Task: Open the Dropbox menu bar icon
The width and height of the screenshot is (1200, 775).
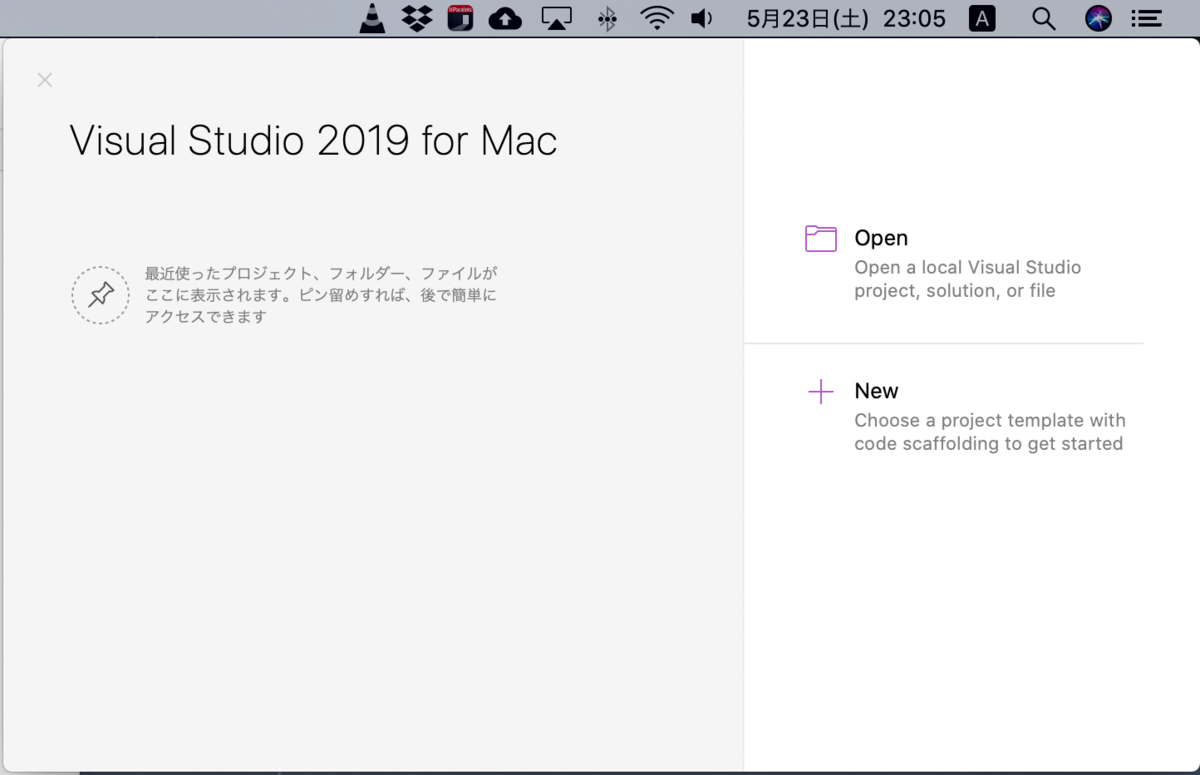Action: pos(416,18)
